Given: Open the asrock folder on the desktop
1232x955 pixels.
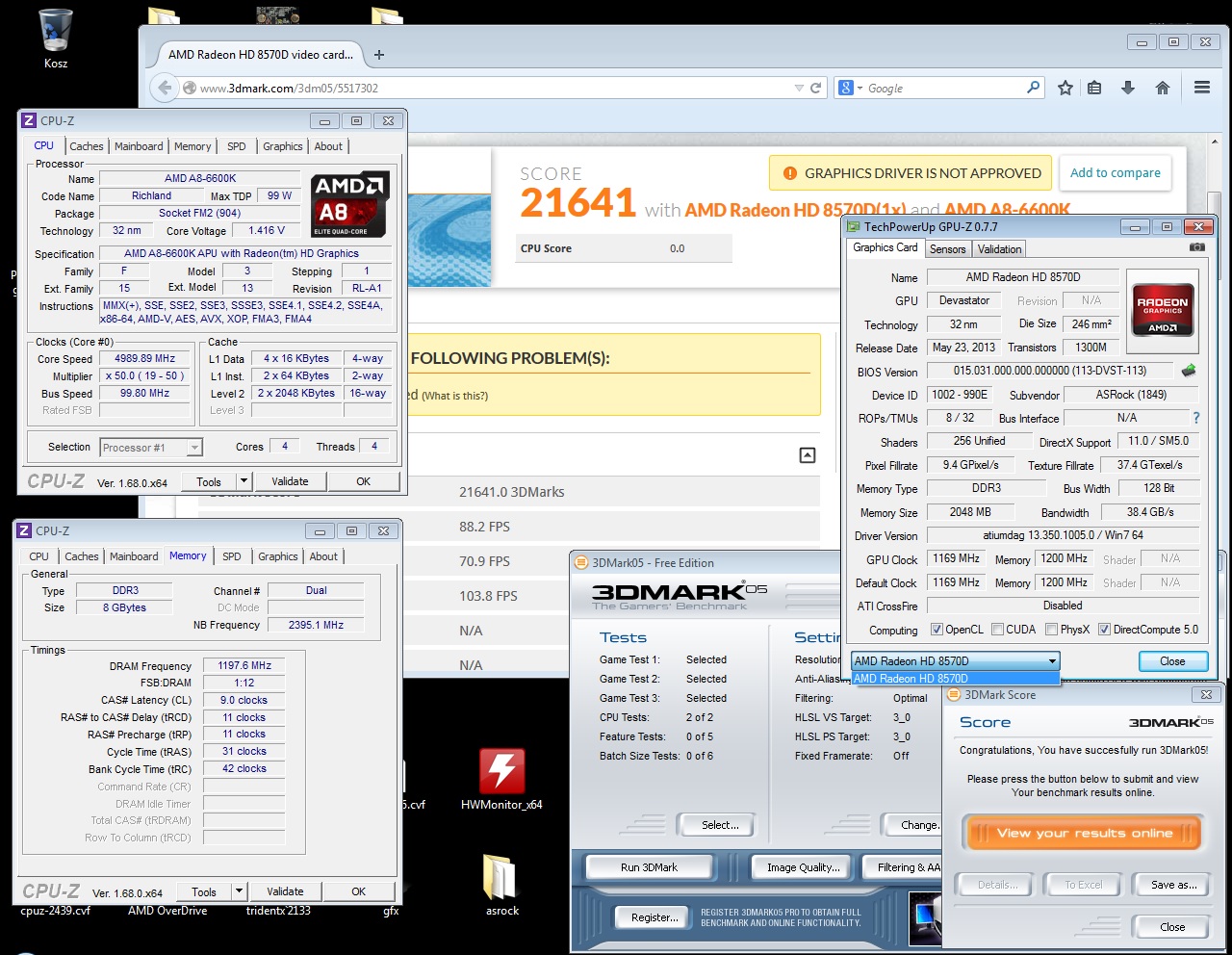Looking at the screenshot, I should (501, 884).
